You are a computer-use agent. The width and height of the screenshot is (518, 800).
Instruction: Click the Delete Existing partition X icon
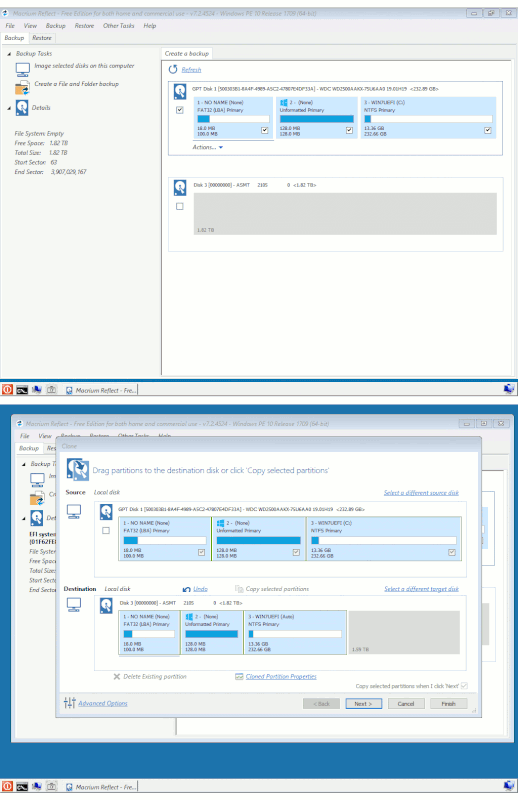coord(116,677)
